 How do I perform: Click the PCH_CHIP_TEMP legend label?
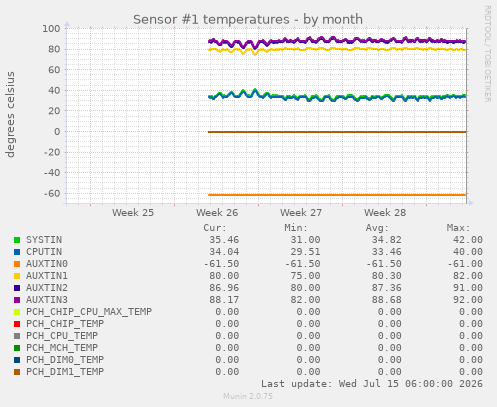click(65, 324)
